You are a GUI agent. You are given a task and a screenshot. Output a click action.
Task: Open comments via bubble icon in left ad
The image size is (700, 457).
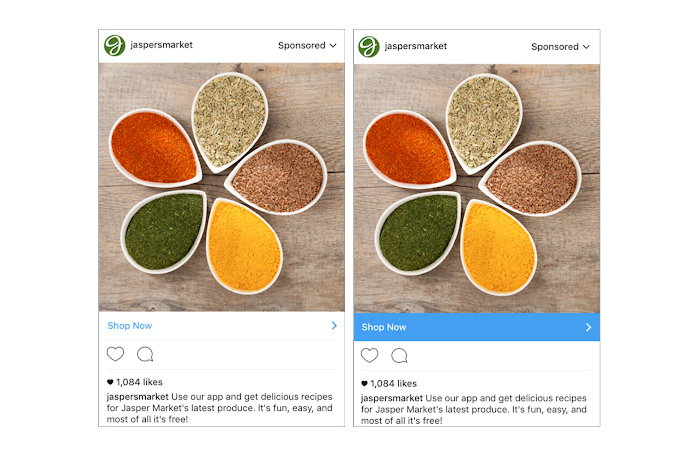coord(145,354)
